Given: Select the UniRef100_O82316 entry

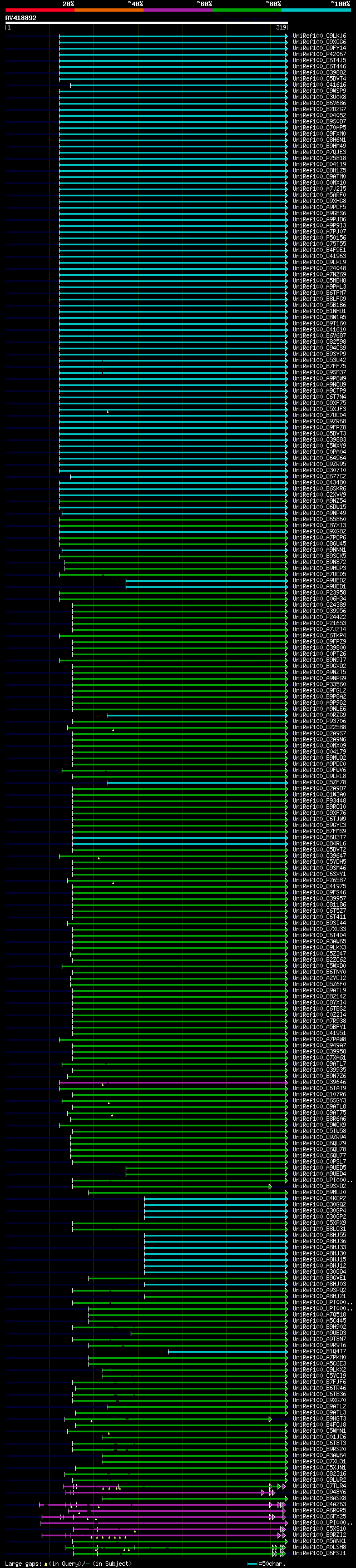Looking at the screenshot, I should 319,1473.
